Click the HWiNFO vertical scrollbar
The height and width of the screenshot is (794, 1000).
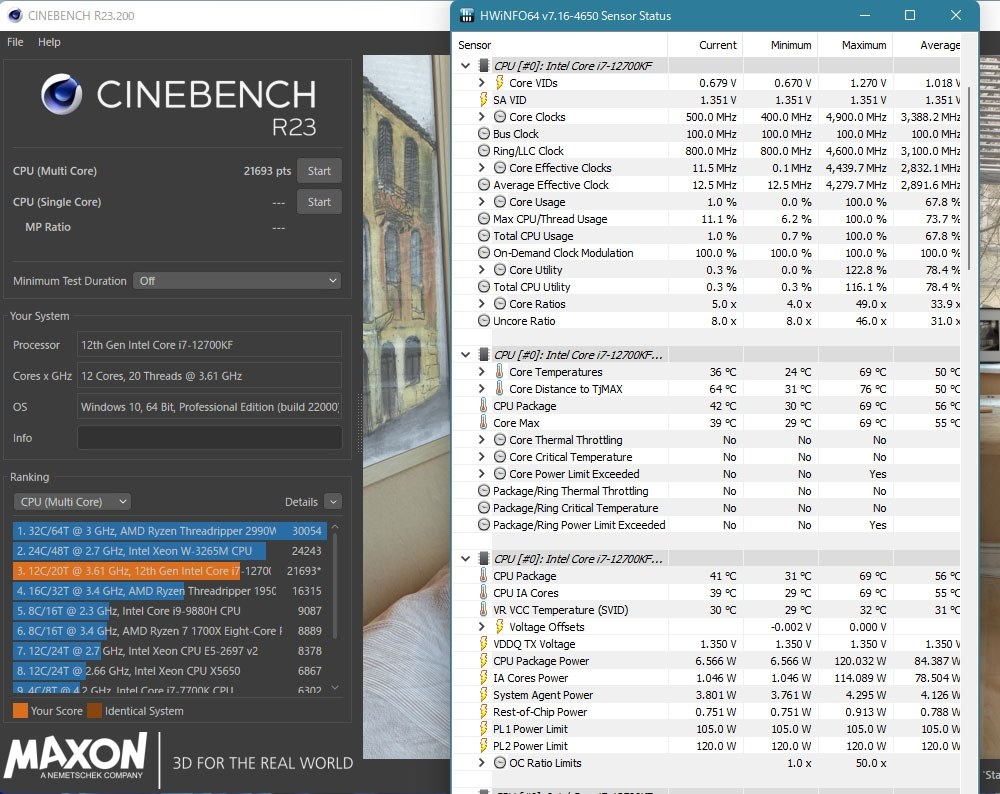point(969,179)
